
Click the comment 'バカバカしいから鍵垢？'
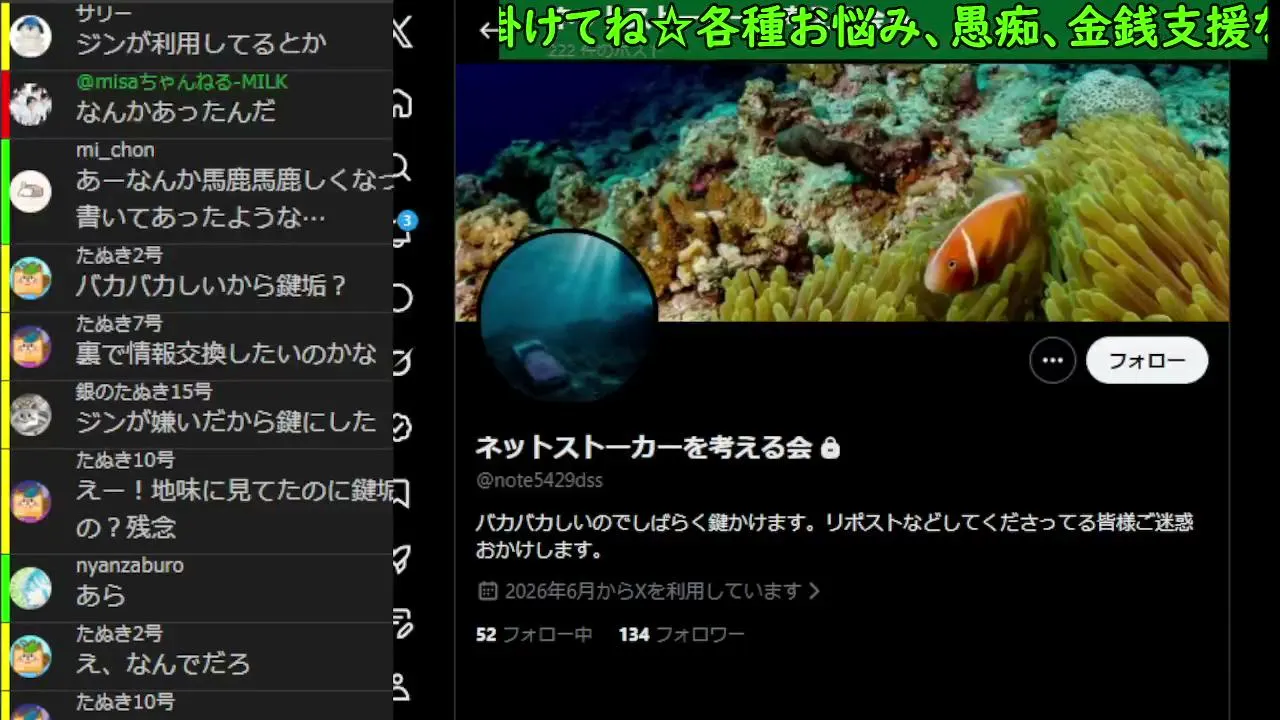click(213, 285)
